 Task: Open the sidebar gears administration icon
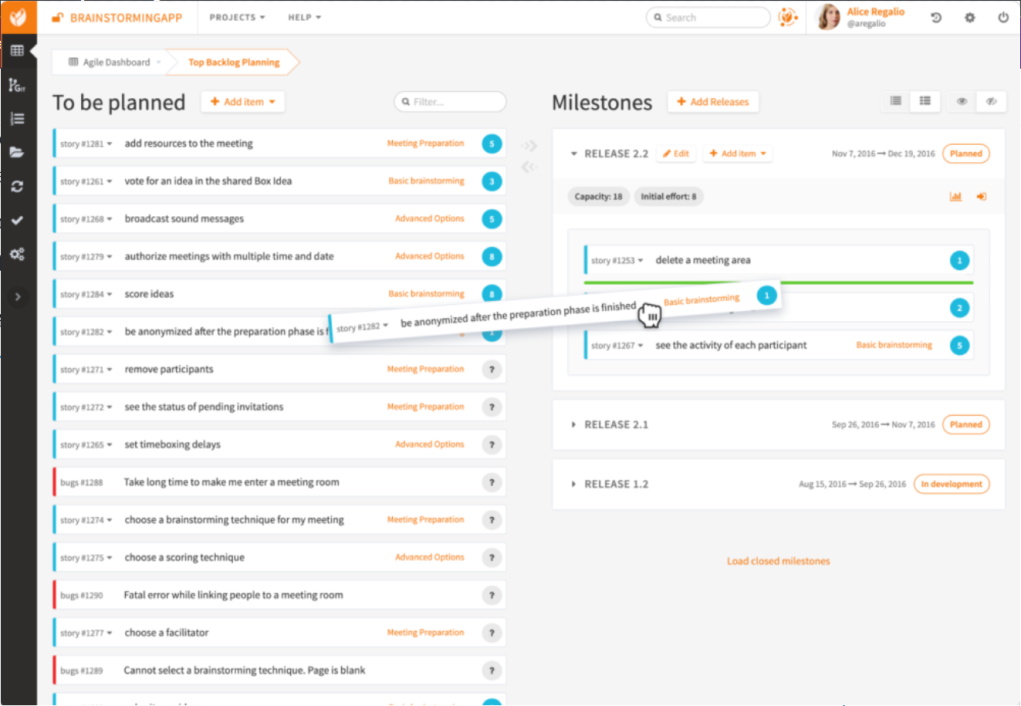point(17,254)
